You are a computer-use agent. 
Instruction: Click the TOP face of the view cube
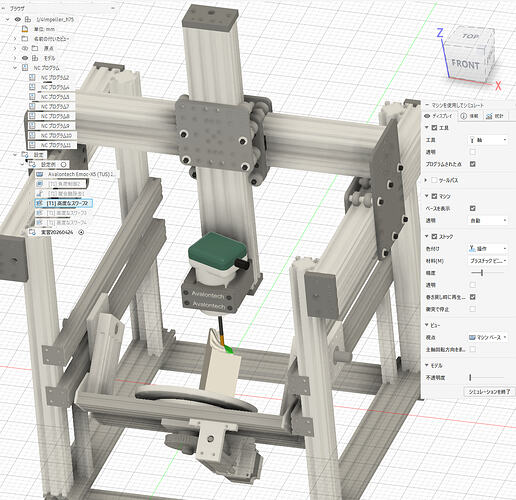click(470, 36)
